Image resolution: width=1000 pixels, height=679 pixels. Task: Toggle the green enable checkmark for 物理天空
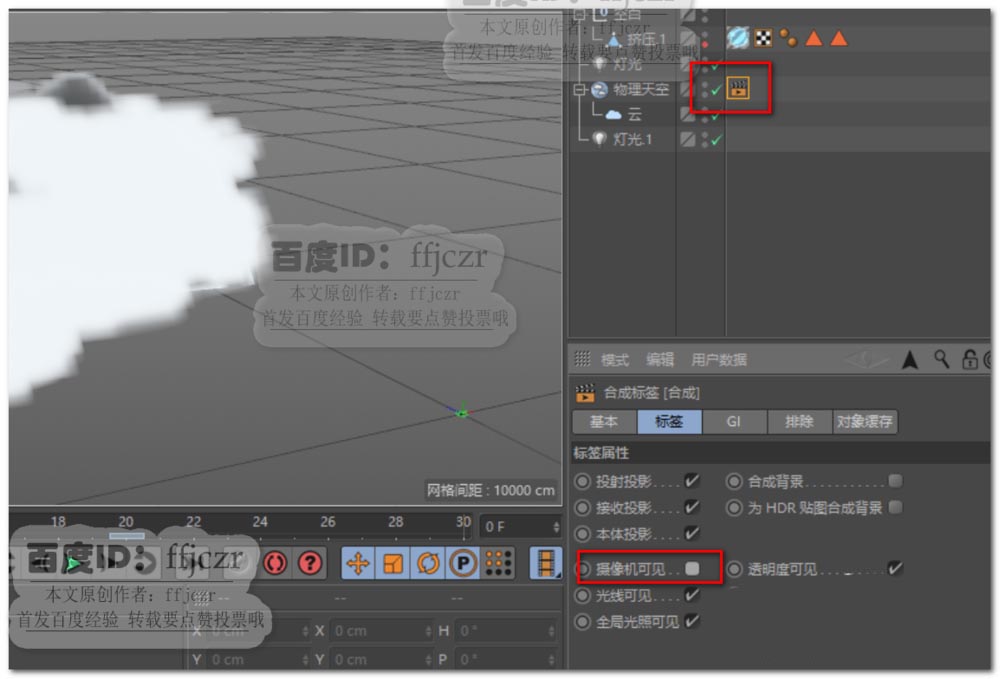point(716,90)
